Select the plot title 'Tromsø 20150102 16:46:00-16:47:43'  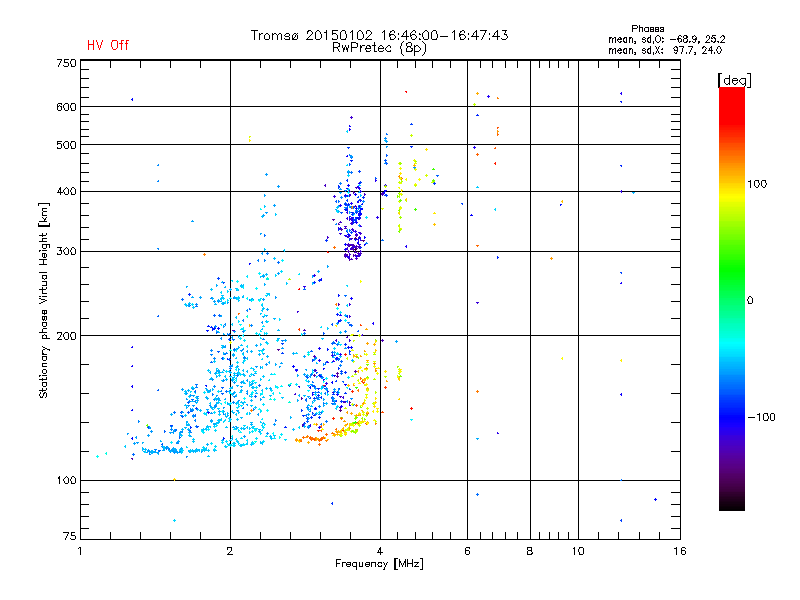coord(379,35)
